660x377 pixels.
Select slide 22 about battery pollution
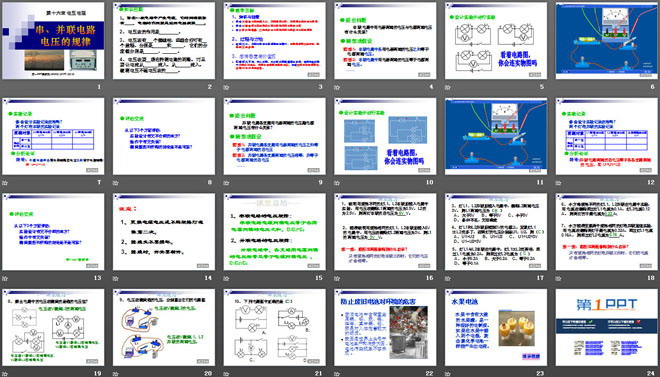(385, 327)
